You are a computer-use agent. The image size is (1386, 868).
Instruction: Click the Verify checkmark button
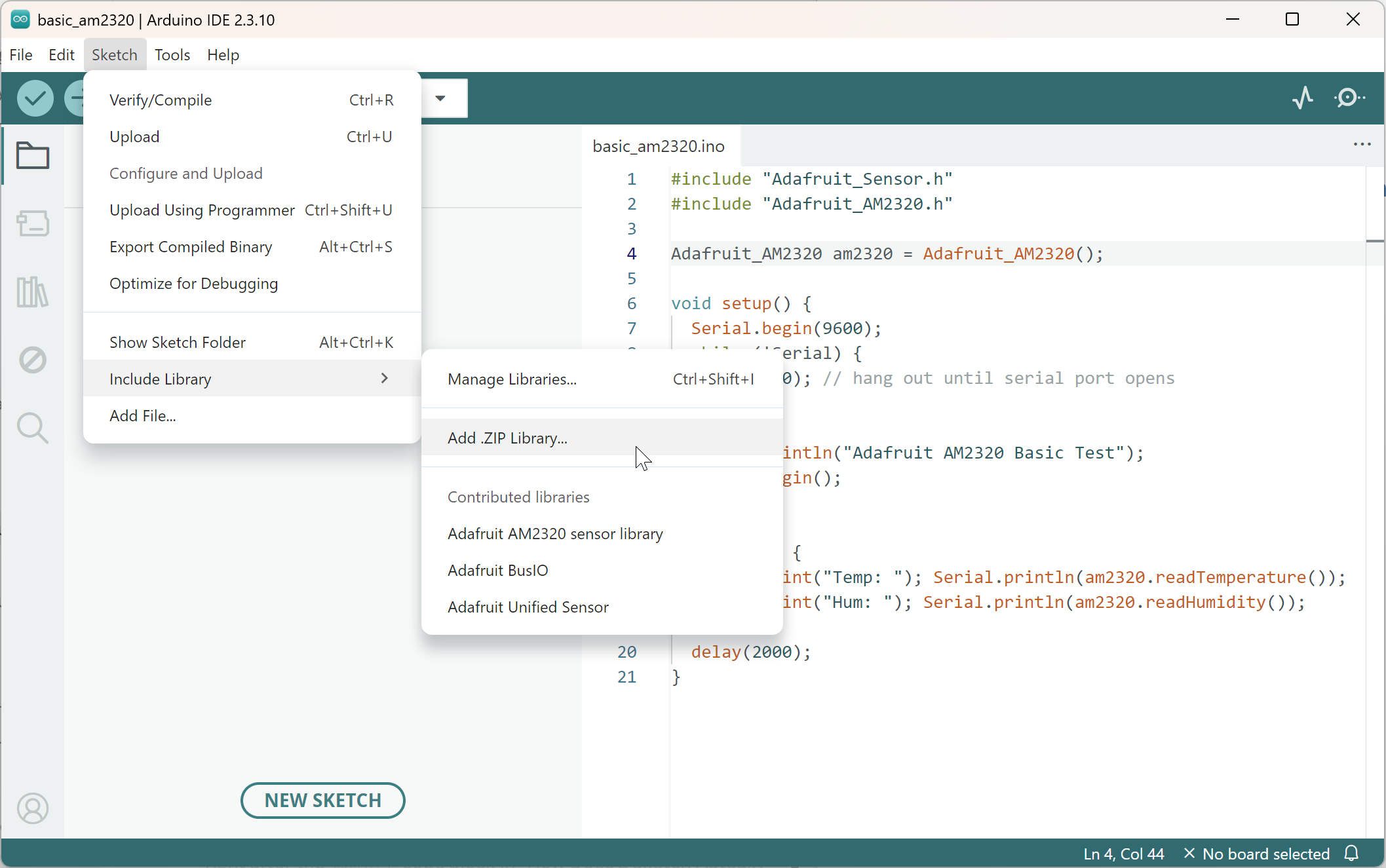pos(35,98)
